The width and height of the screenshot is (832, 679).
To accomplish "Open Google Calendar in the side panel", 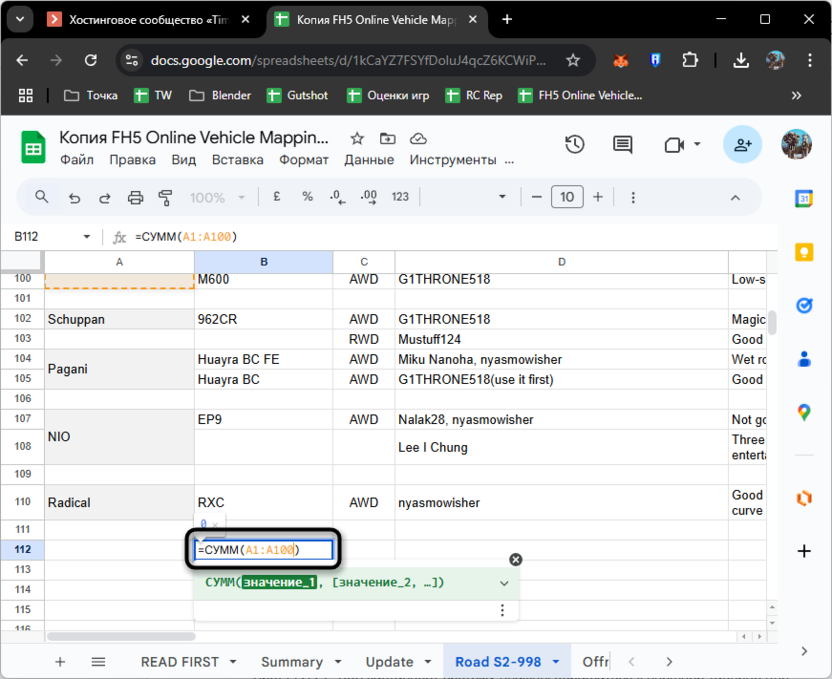I will (803, 199).
